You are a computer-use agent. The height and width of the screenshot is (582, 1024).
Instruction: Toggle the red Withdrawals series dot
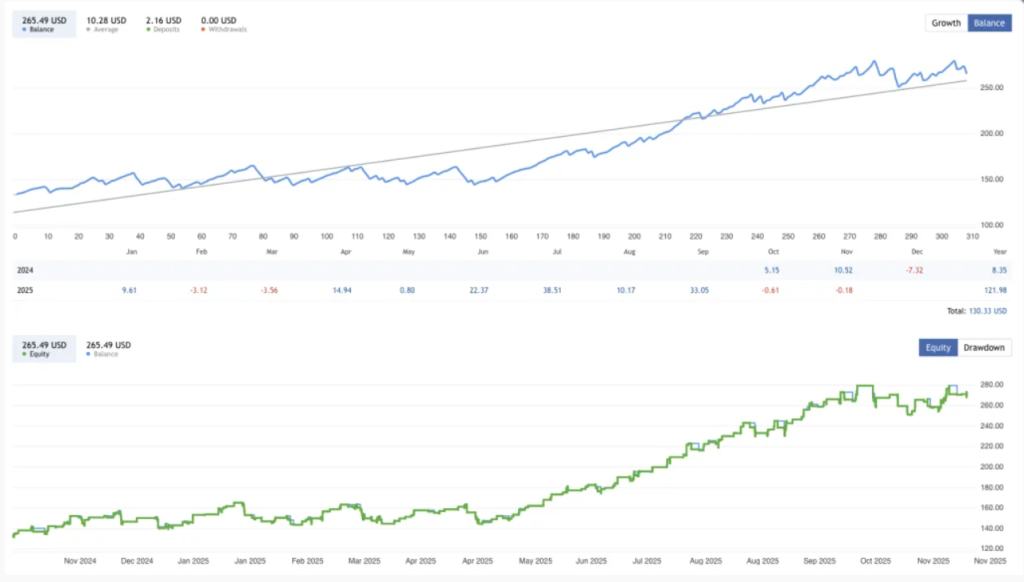click(x=204, y=30)
